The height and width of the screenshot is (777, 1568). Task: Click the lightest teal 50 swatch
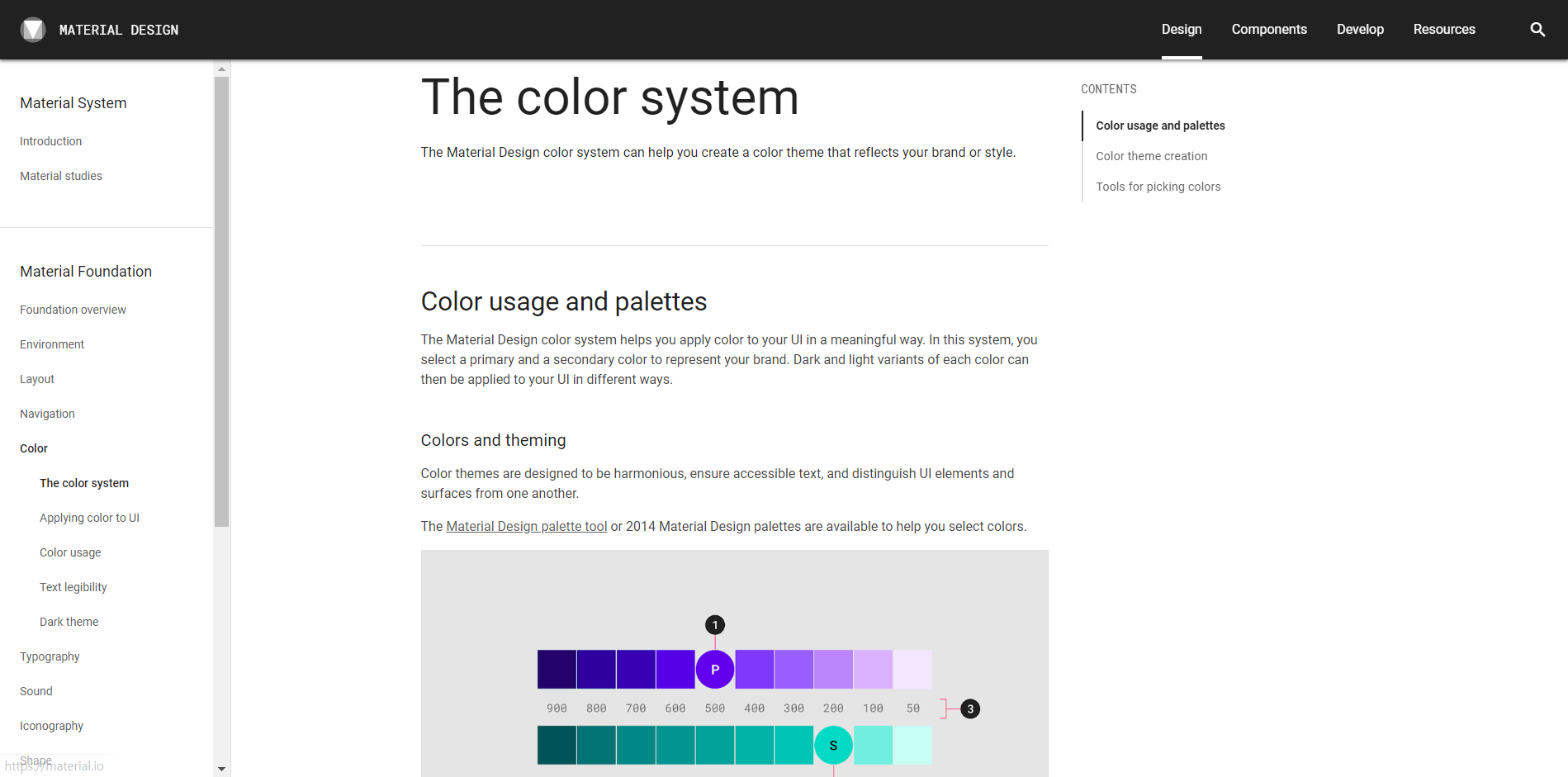point(912,746)
